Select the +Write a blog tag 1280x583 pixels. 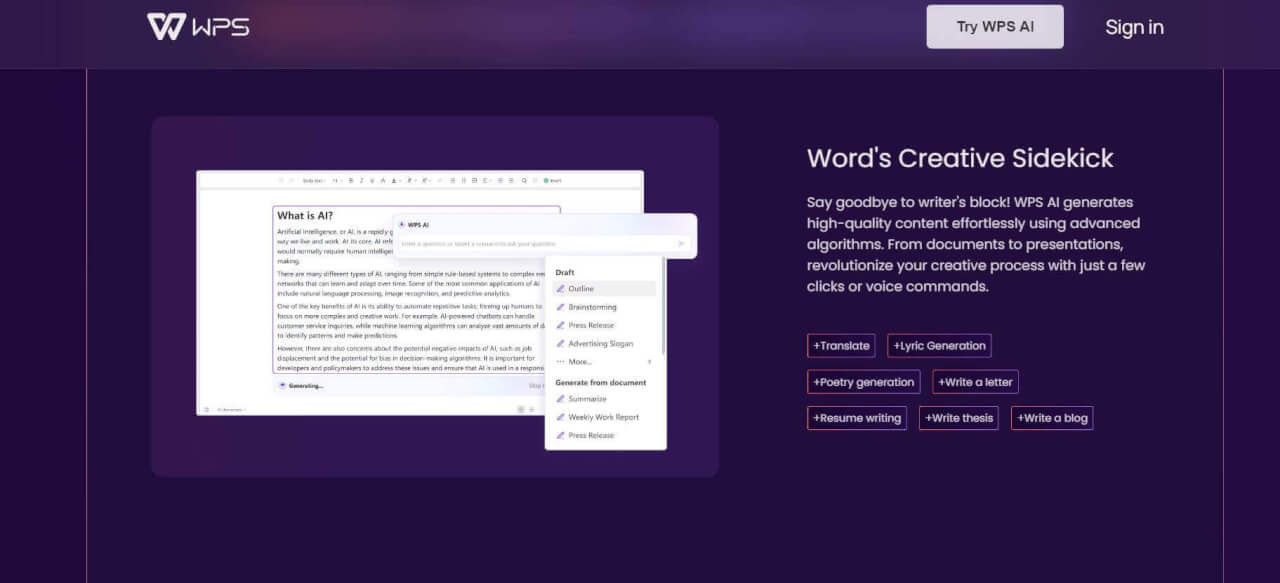[x=1052, y=418]
